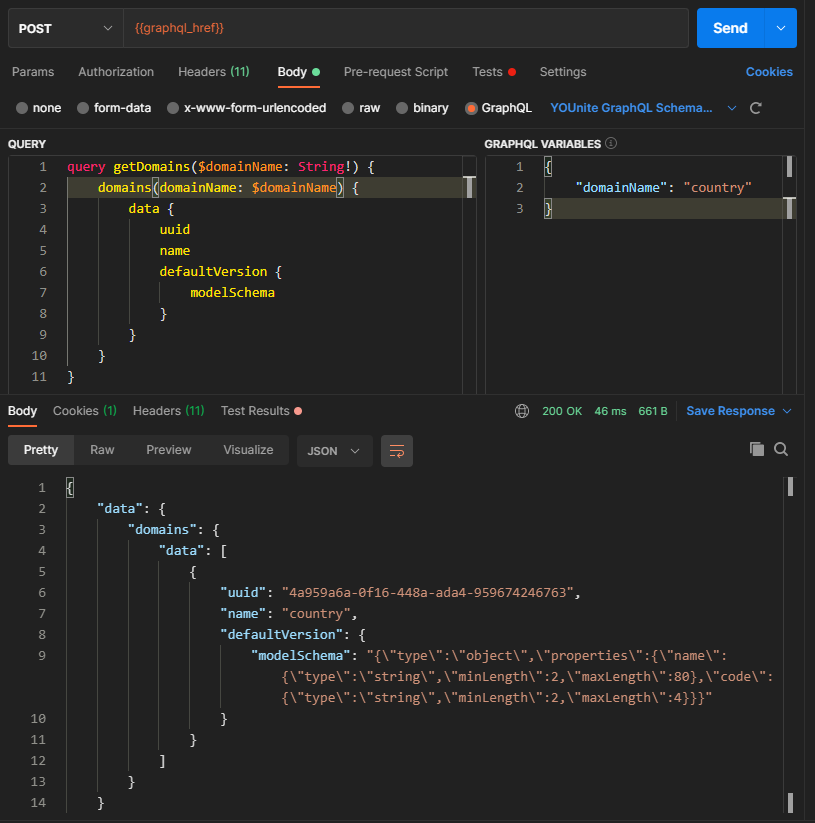
Task: Toggle line wrapping in response viewer
Action: click(x=397, y=451)
